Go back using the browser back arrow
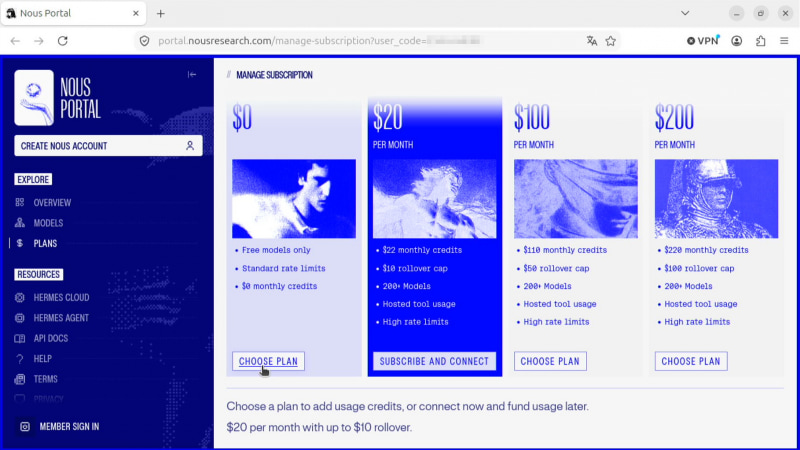The height and width of the screenshot is (450, 800). [x=15, y=41]
